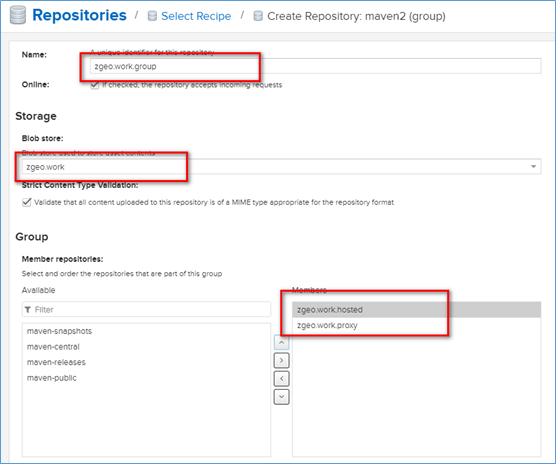Open the Blob store dropdown arrow
Screen dimensions: 556x464
(533, 167)
